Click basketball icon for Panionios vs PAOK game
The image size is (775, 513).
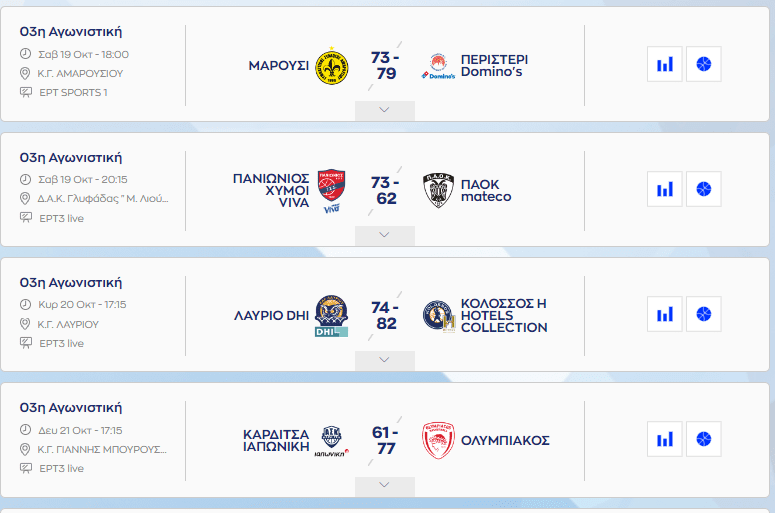[x=704, y=189]
